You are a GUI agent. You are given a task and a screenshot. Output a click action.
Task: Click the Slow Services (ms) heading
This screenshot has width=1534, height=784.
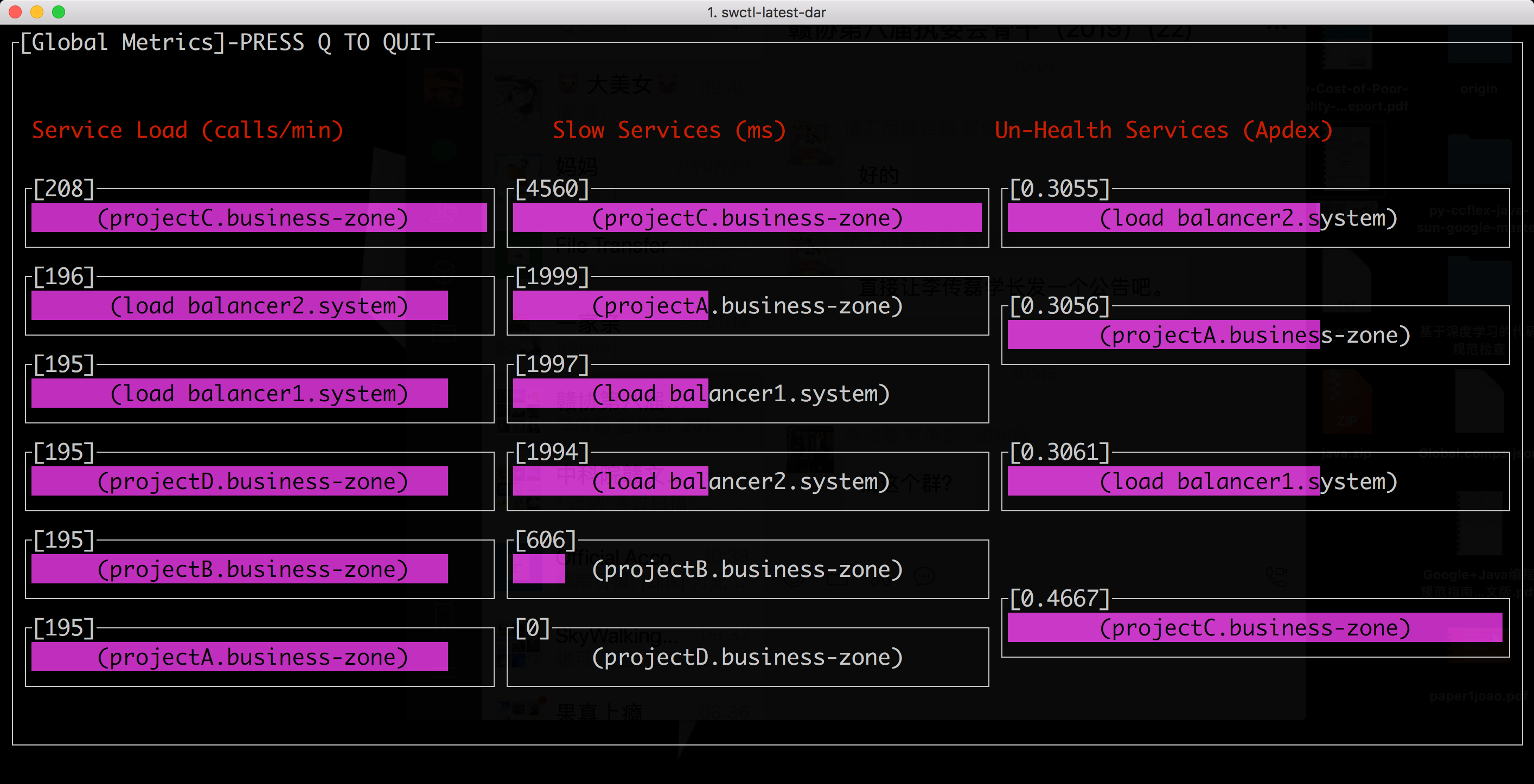[x=669, y=130]
